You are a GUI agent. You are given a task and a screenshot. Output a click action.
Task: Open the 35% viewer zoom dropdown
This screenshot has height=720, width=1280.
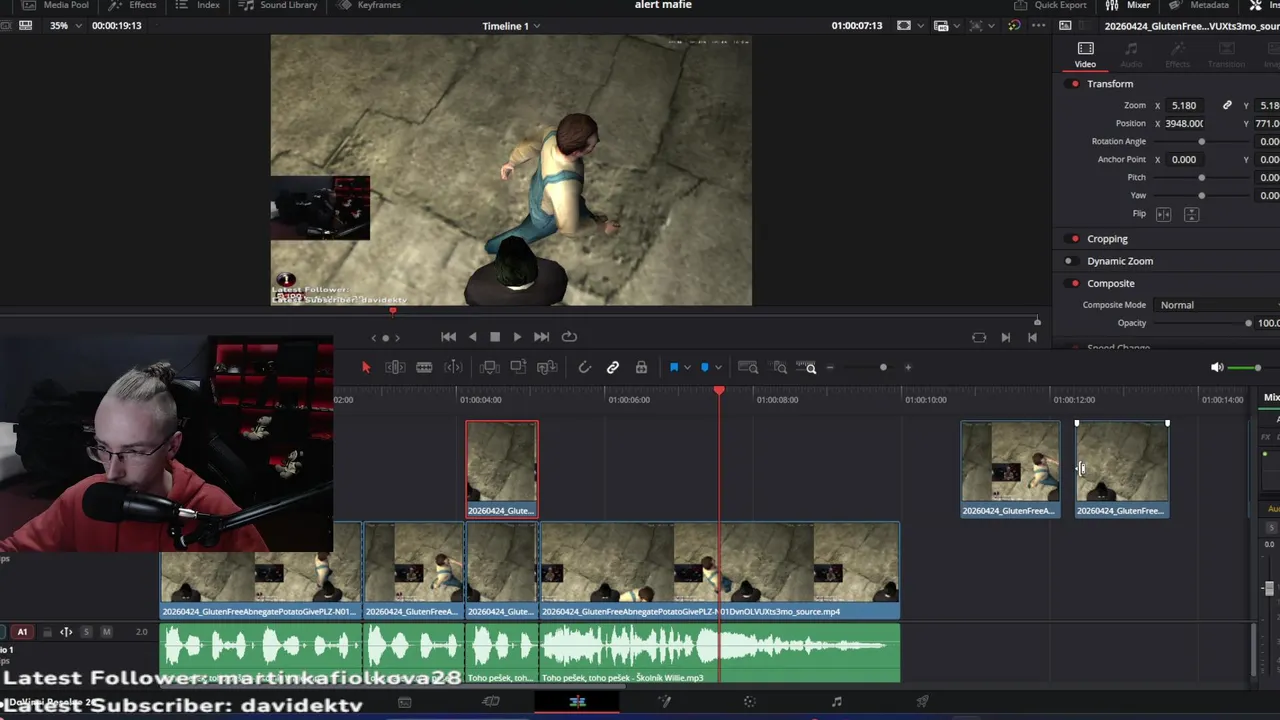[64, 26]
